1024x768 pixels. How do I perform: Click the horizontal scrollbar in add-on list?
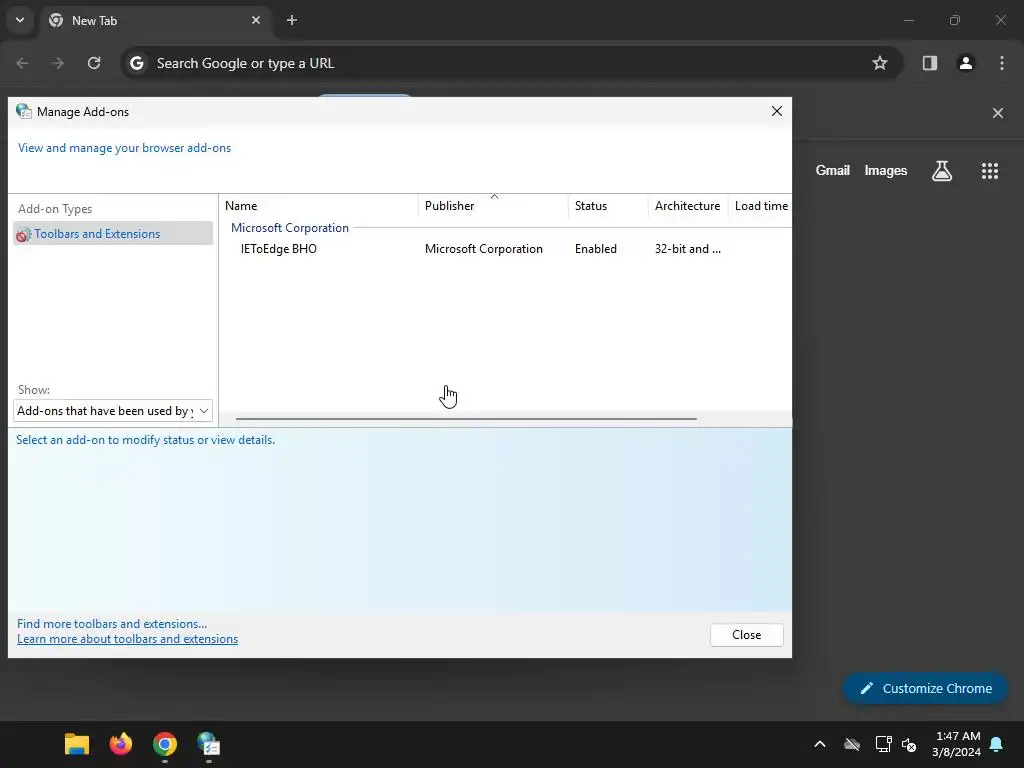(x=466, y=419)
